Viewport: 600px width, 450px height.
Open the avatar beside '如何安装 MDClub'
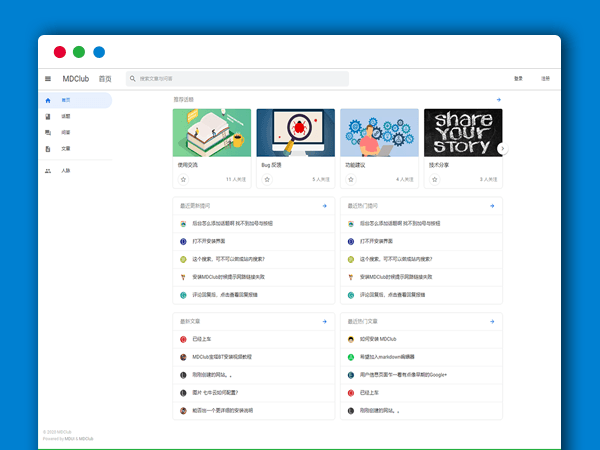point(351,340)
